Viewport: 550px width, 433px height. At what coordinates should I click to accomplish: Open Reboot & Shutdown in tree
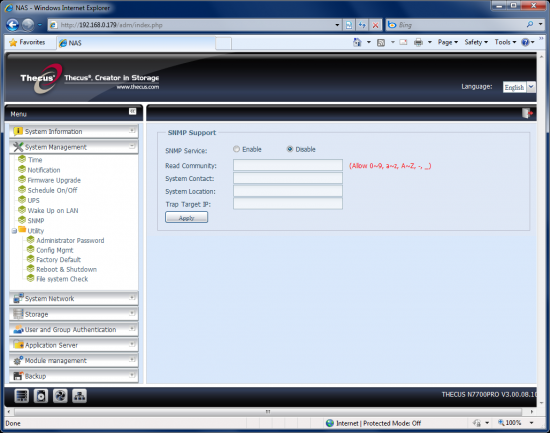pos(66,269)
